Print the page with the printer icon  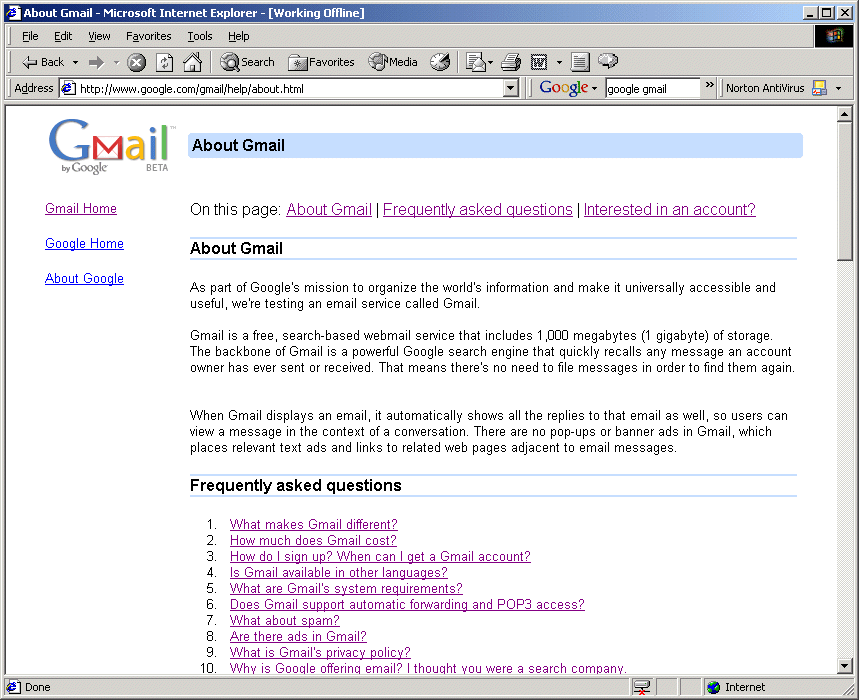point(511,62)
